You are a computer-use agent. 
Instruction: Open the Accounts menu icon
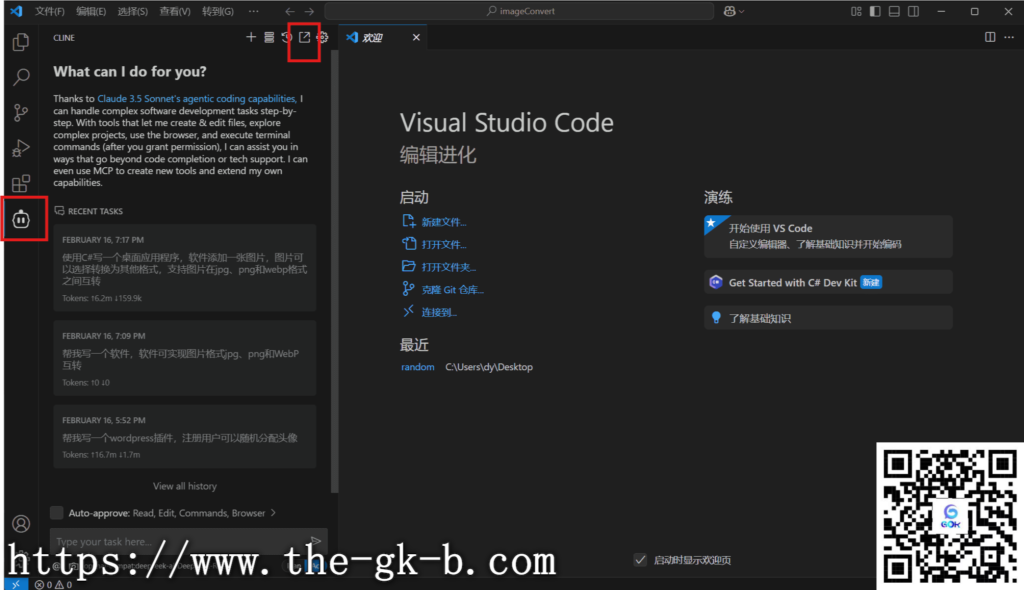(x=21, y=523)
